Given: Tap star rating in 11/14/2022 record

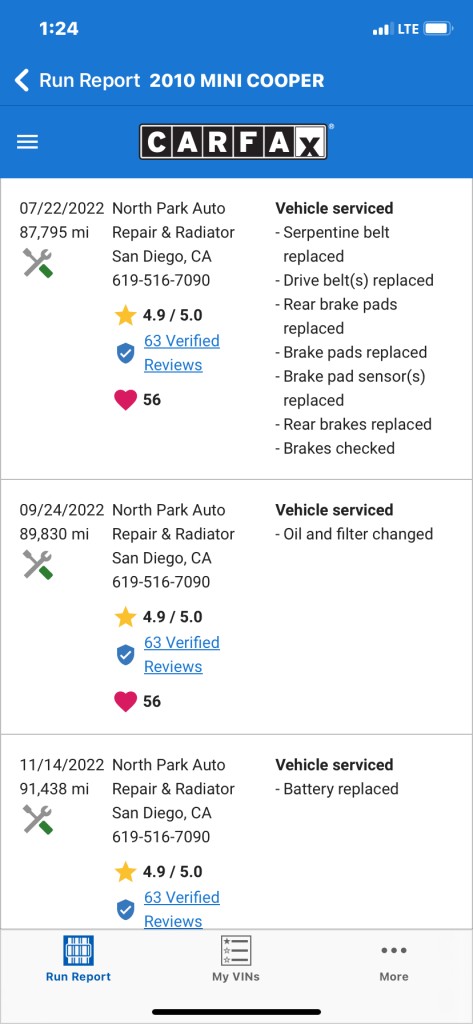Looking at the screenshot, I should tap(158, 872).
